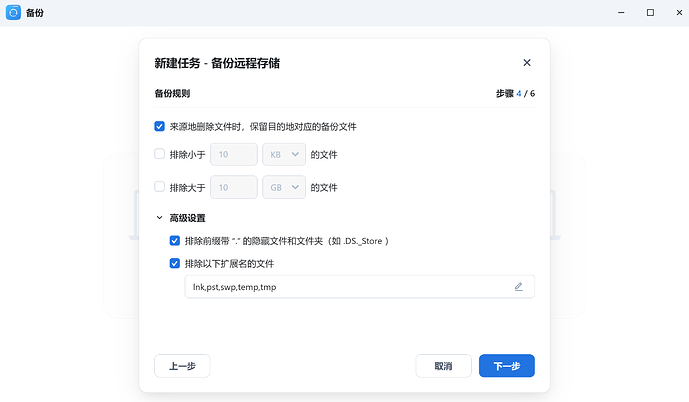689x402 pixels.
Task: Cancel with the 取消 button
Action: pos(443,366)
